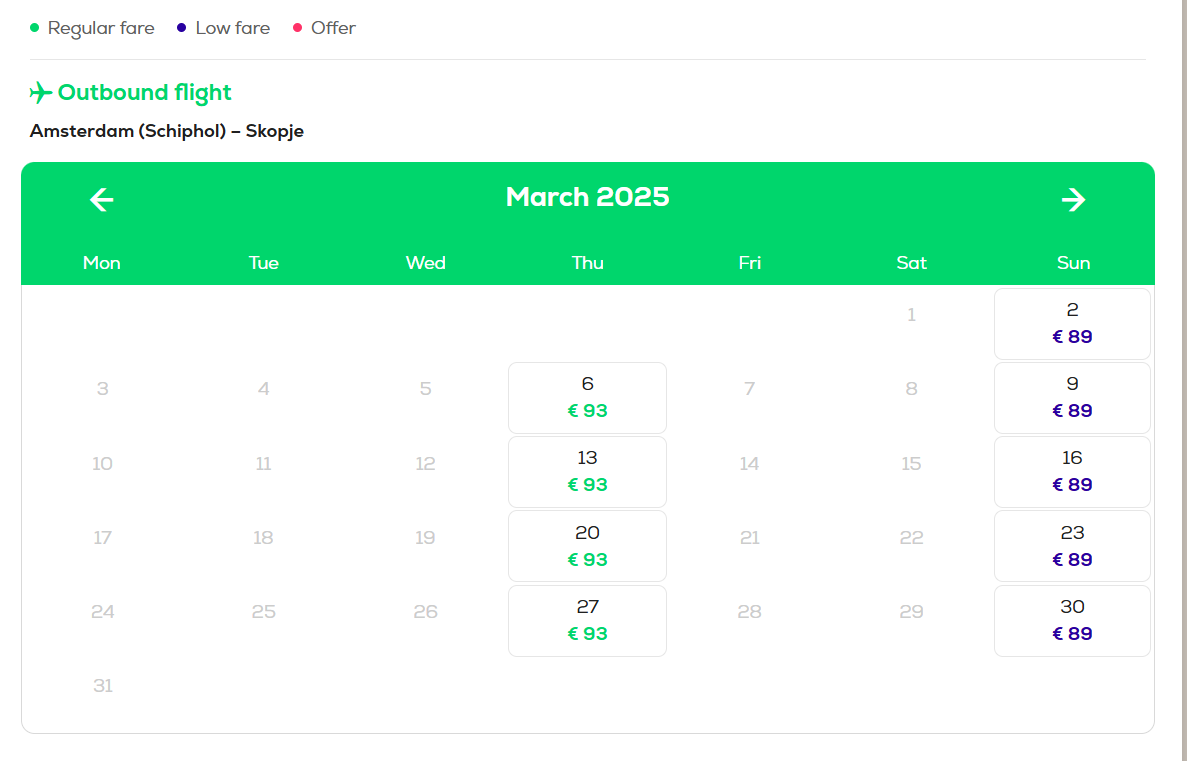Click the green Regular fare legend dot

point(35,28)
